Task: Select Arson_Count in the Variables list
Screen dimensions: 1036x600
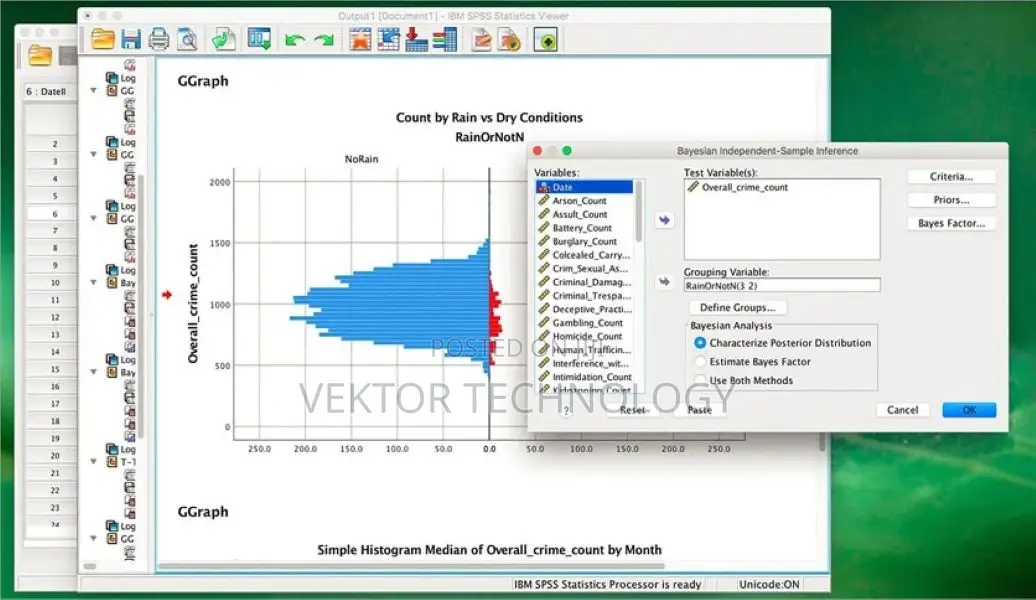Action: coord(585,201)
